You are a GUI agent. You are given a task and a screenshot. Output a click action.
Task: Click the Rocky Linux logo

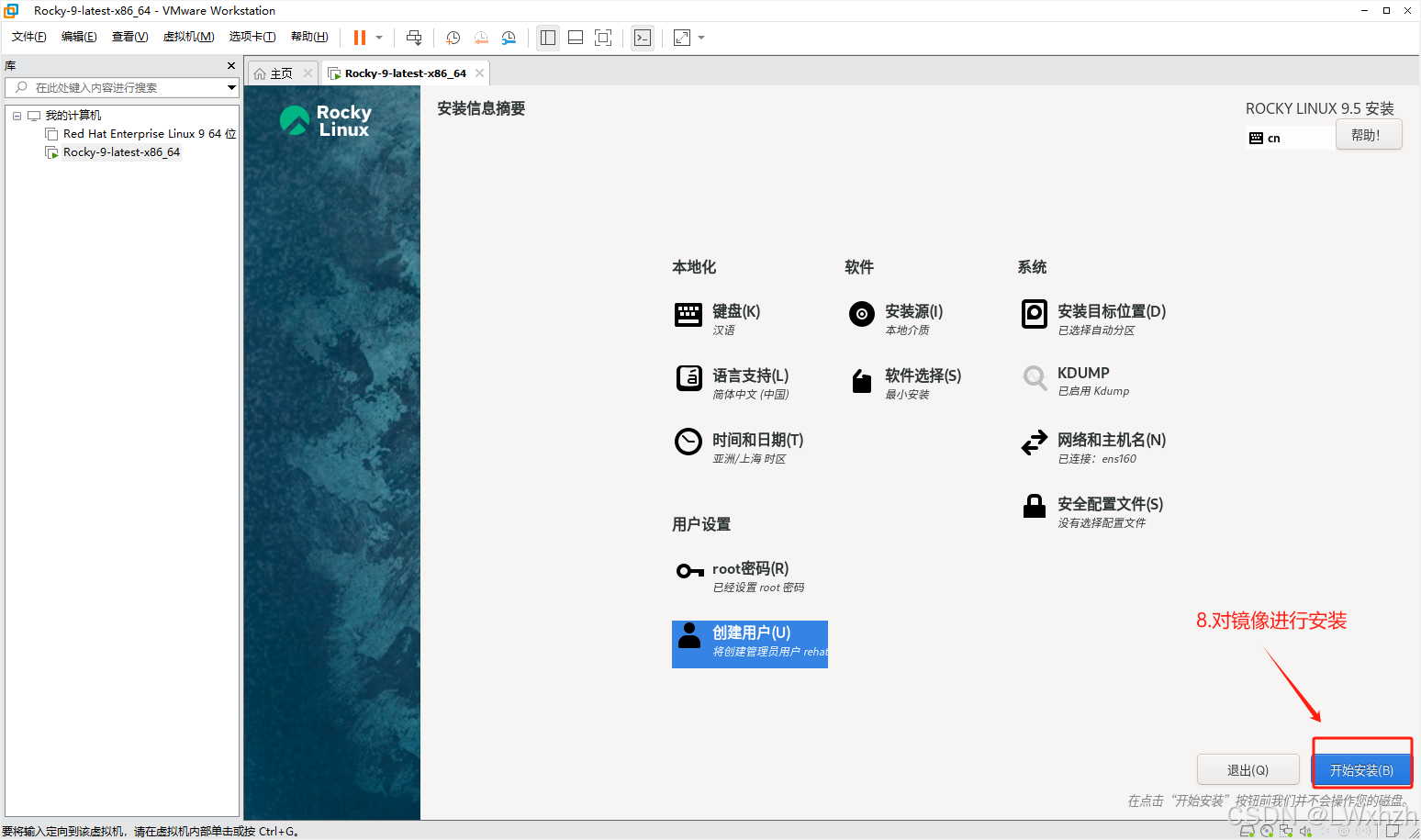coord(326,120)
